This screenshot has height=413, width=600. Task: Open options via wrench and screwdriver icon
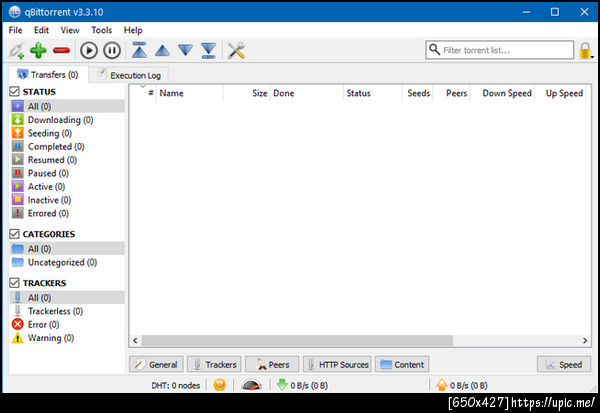pyautogui.click(x=236, y=51)
